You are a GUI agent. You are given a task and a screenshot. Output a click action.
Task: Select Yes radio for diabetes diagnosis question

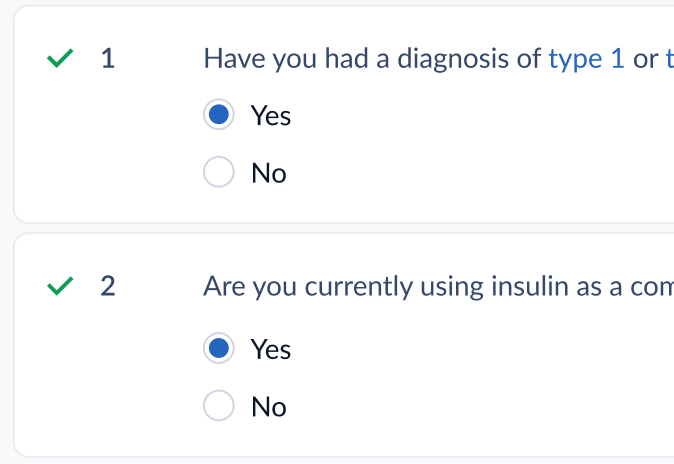click(219, 114)
